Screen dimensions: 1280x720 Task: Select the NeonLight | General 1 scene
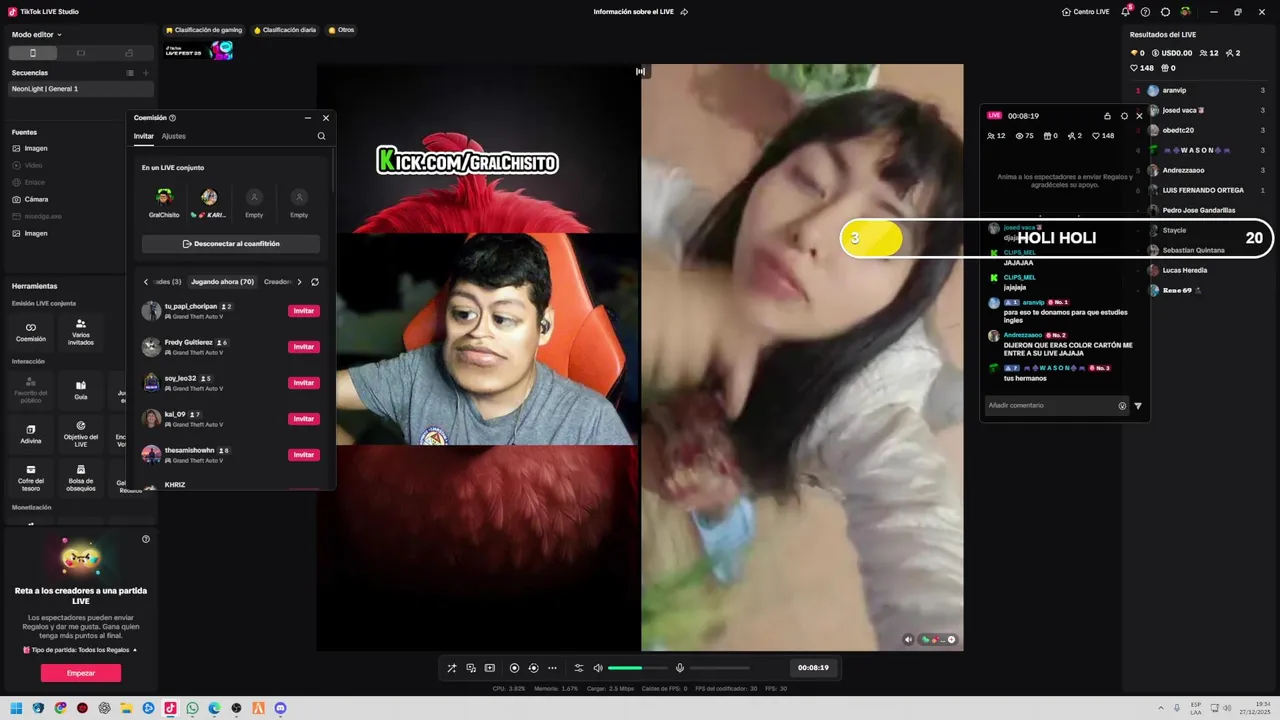pyautogui.click(x=81, y=89)
